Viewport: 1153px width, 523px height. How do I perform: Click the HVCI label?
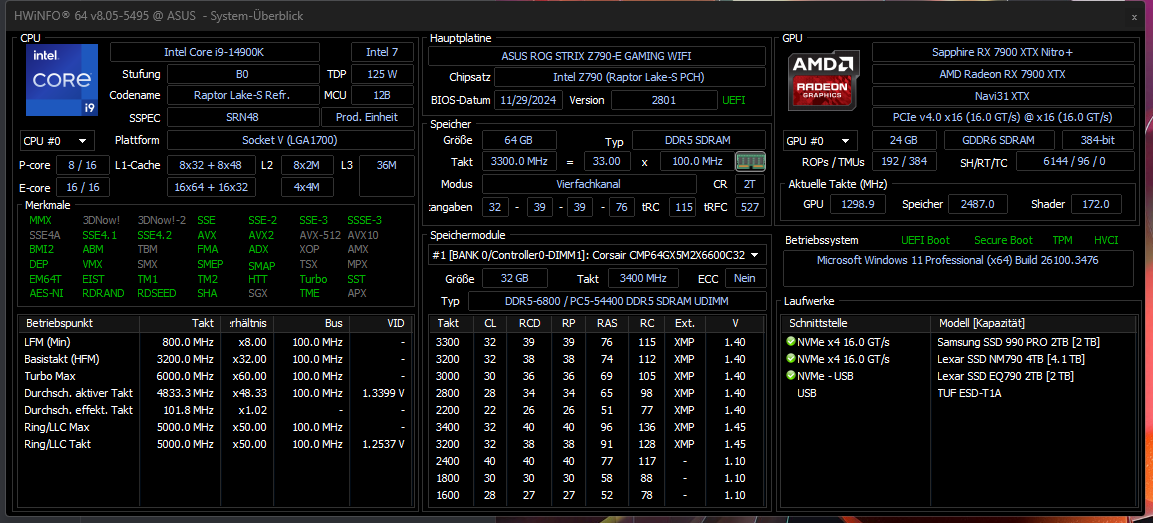tap(1107, 240)
